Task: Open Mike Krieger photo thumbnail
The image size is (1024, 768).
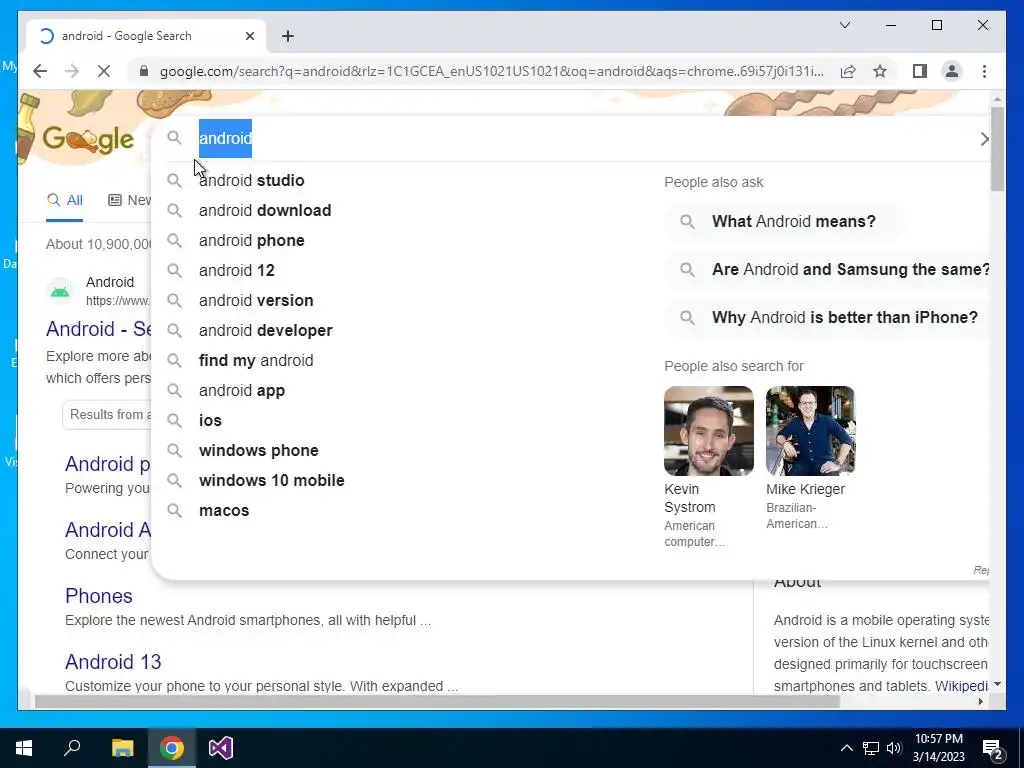Action: click(x=810, y=431)
